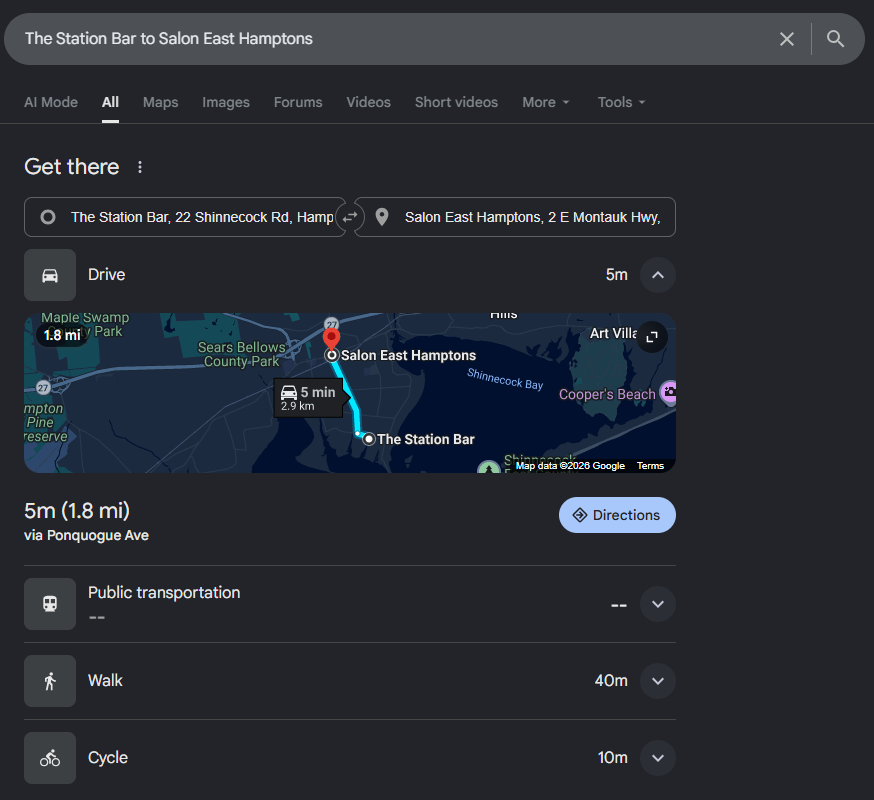
Task: Click the Sears Bellows County Park label
Action: tap(241, 354)
